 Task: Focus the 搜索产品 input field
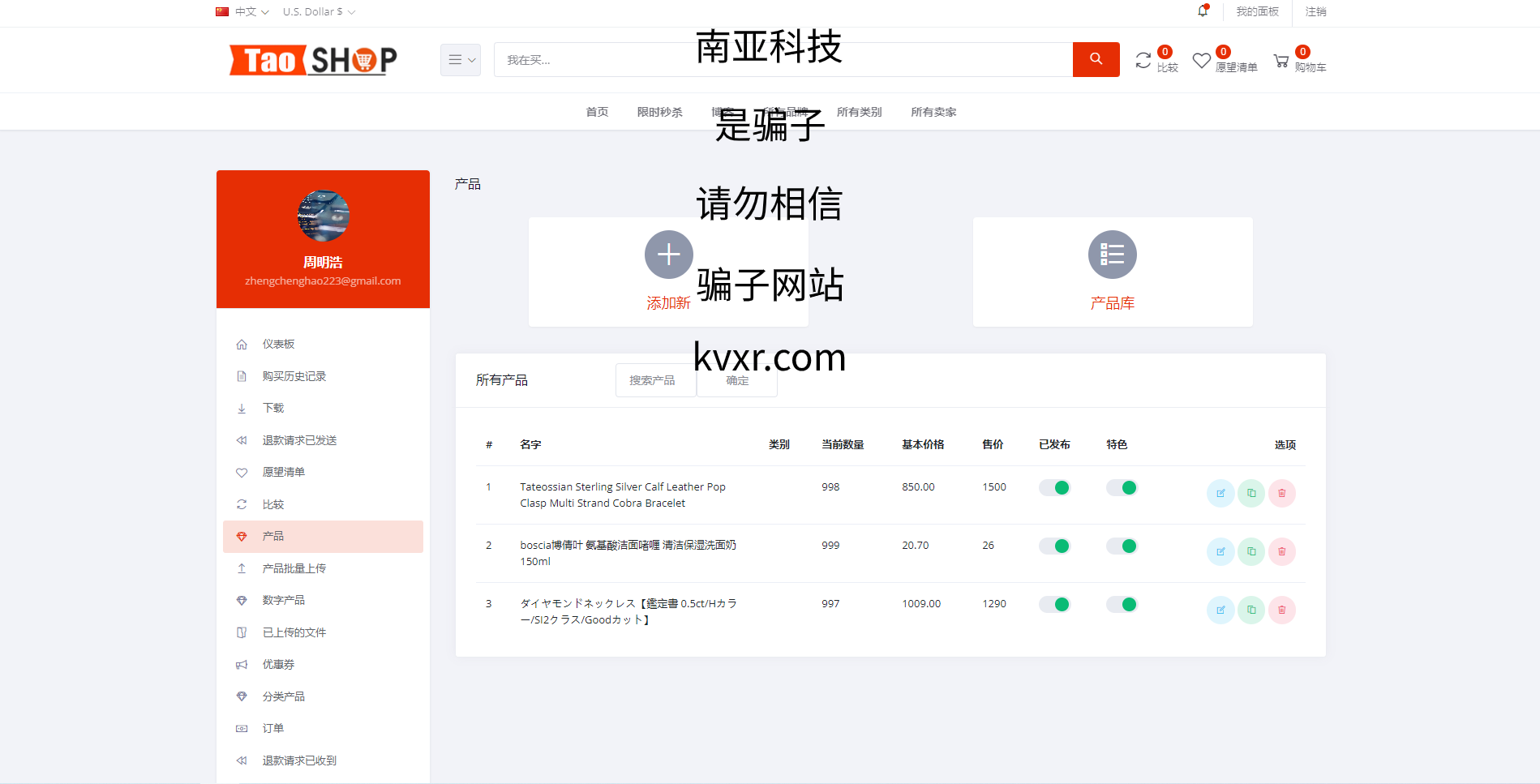pyautogui.click(x=656, y=380)
